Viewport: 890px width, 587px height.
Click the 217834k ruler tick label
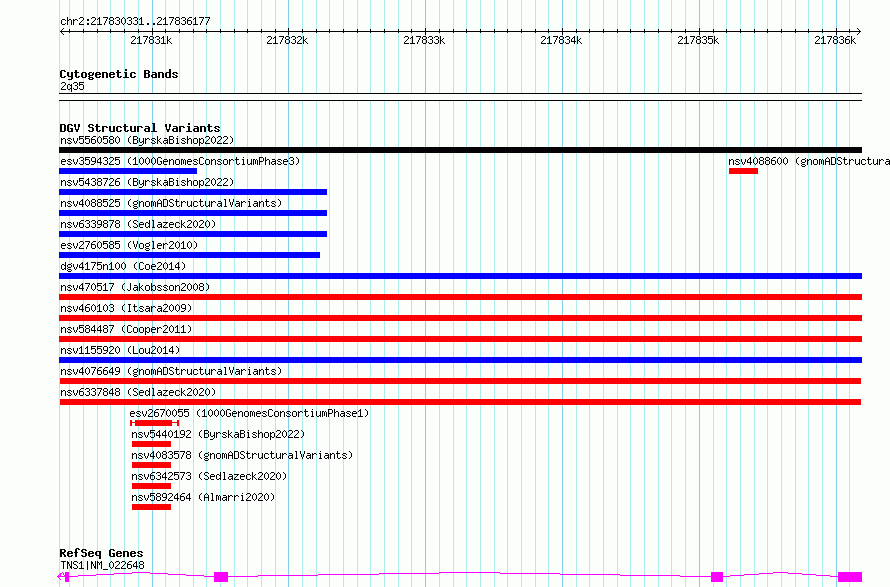tap(561, 40)
